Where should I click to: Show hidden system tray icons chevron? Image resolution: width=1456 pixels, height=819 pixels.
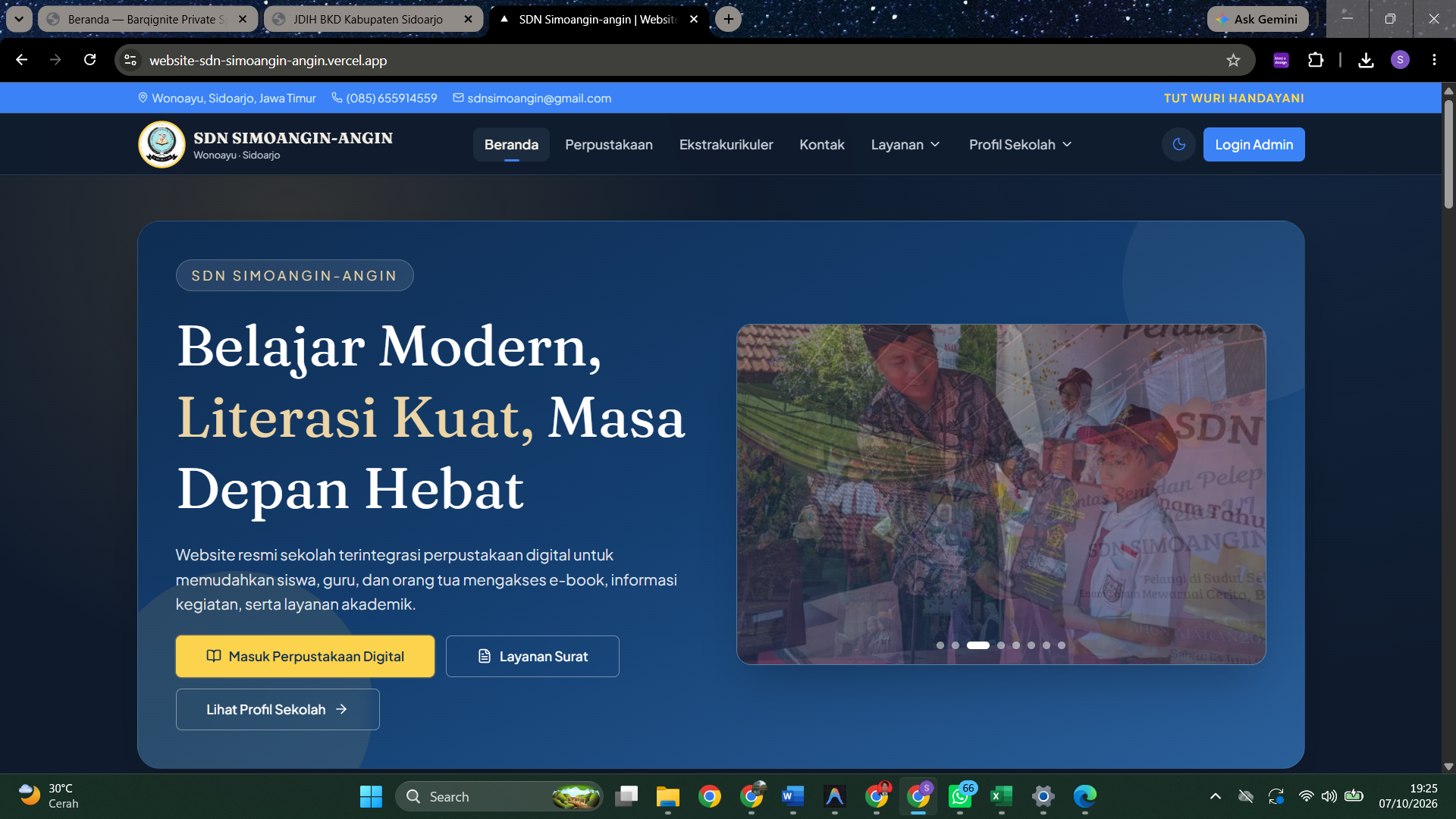click(x=1215, y=796)
